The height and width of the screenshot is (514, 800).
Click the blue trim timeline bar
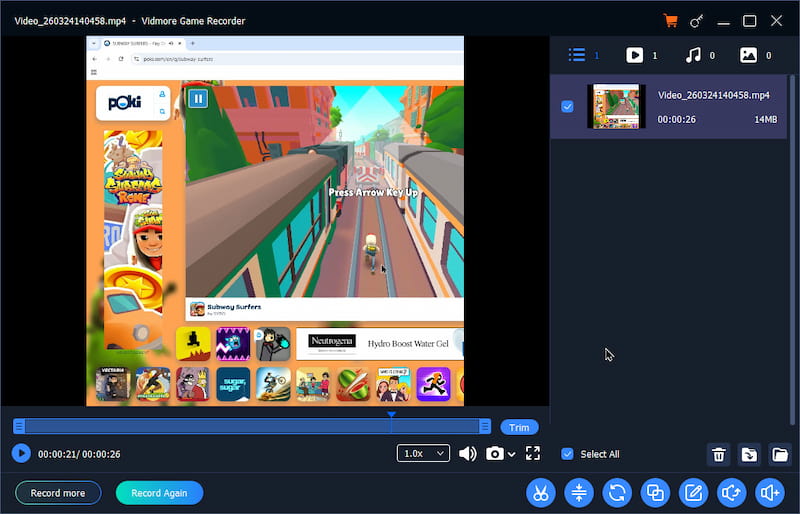[x=250, y=427]
